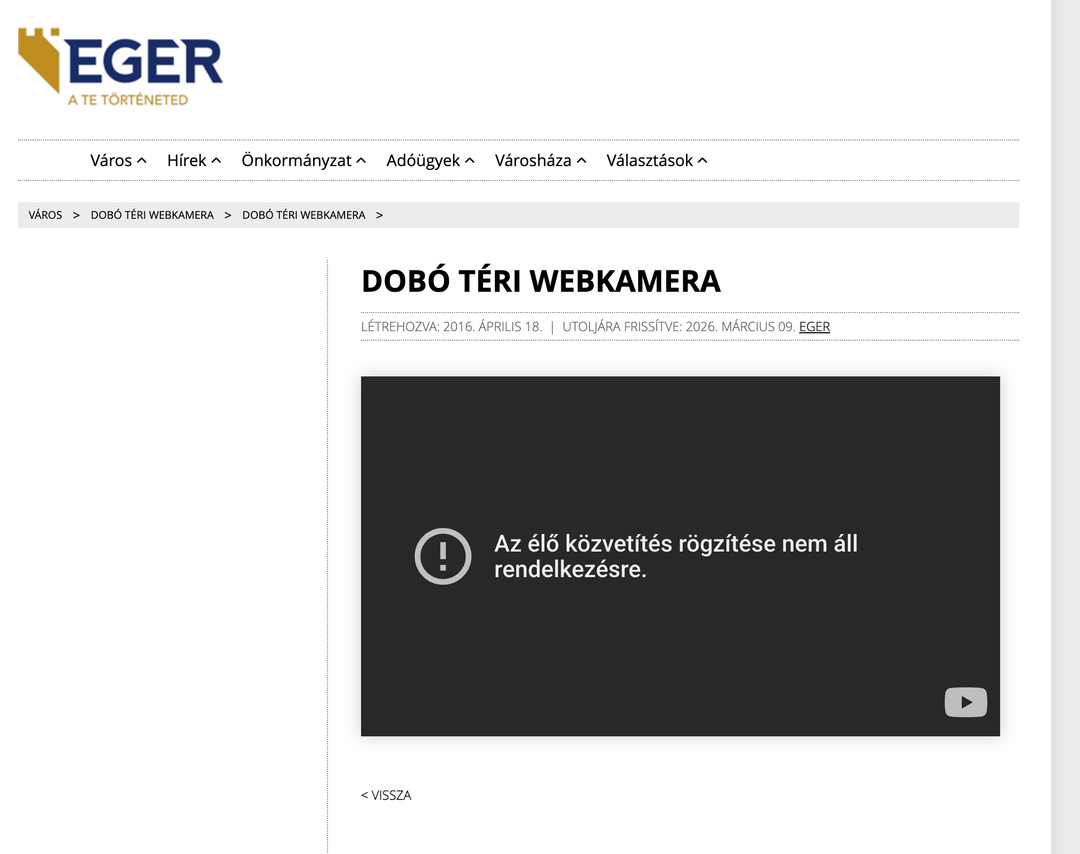This screenshot has width=1080, height=854.
Task: Open the Hírek menu
Action: pos(187,161)
